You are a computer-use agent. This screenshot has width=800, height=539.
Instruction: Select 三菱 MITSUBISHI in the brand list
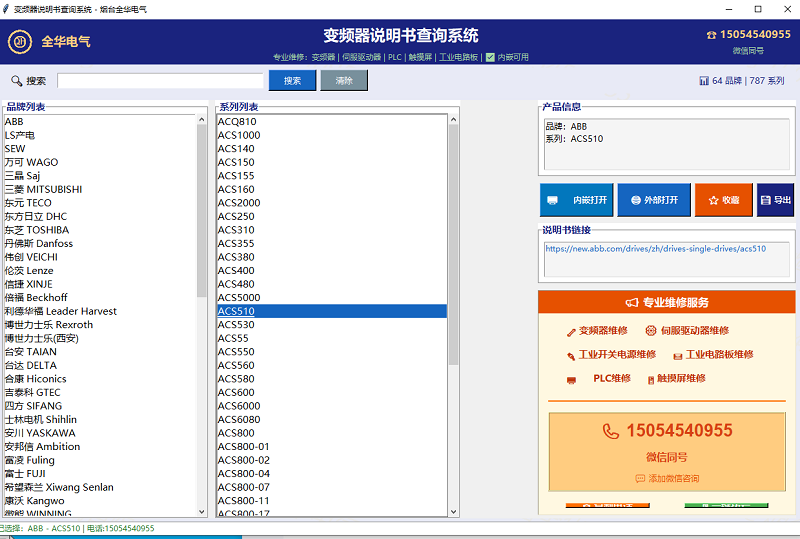pos(43,189)
